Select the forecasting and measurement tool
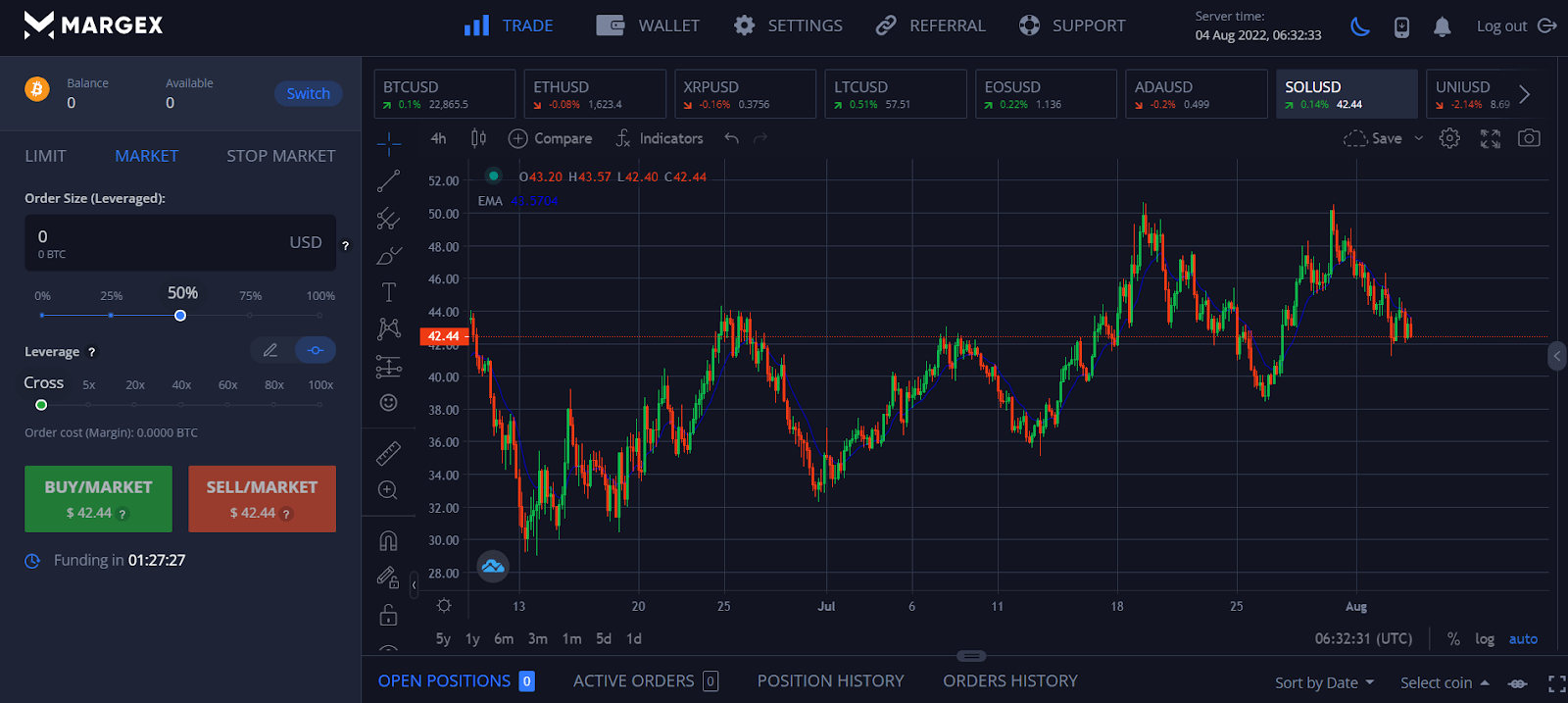The image size is (1568, 703). [x=388, y=367]
